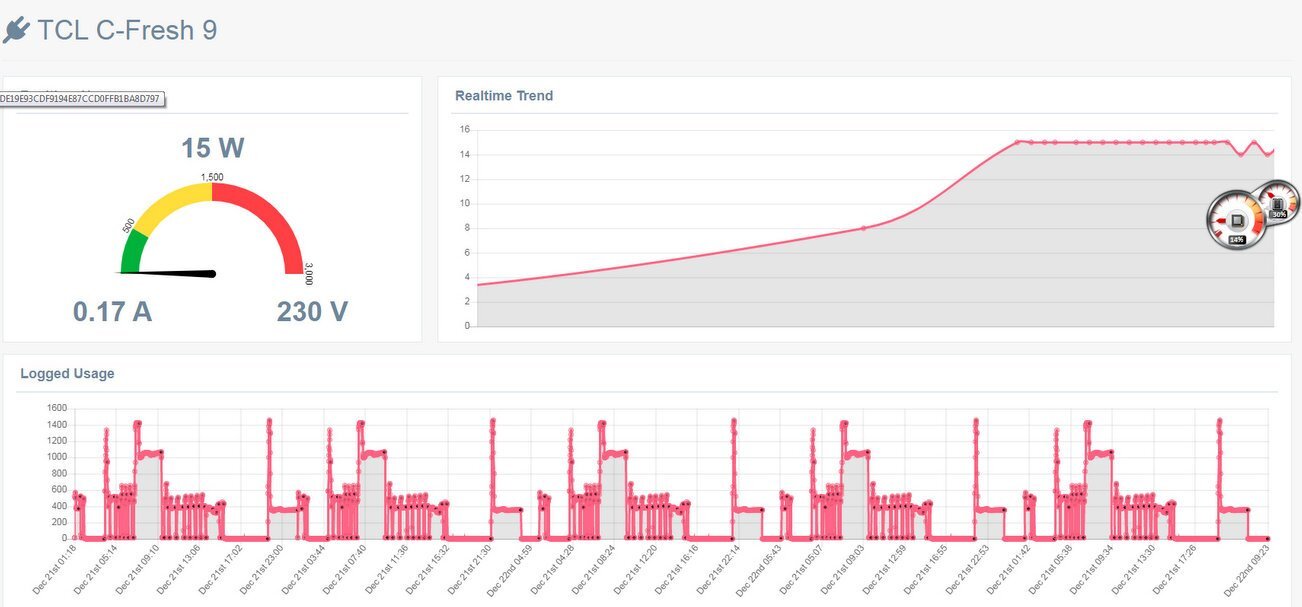Click the 15 W power reading
This screenshot has width=1302, height=607.
(212, 148)
